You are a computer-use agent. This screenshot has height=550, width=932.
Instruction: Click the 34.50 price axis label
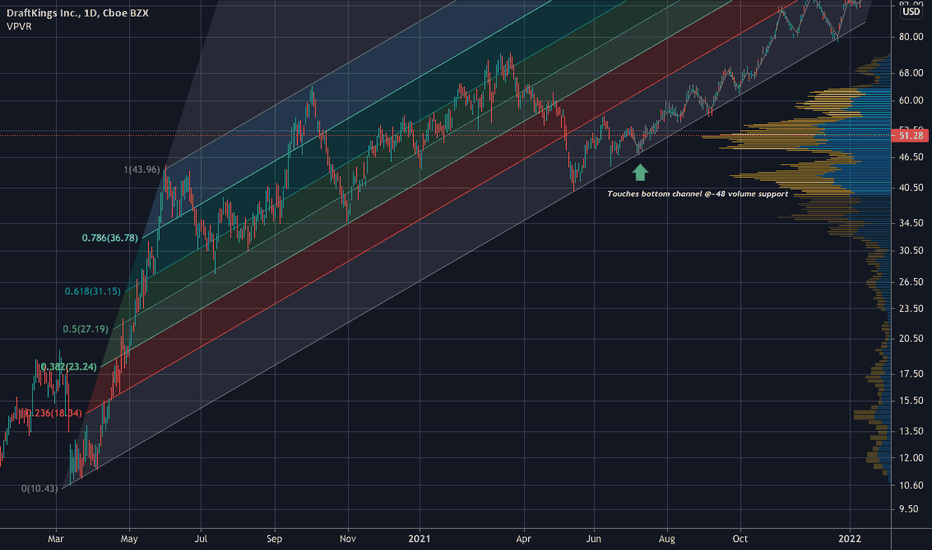[911, 223]
